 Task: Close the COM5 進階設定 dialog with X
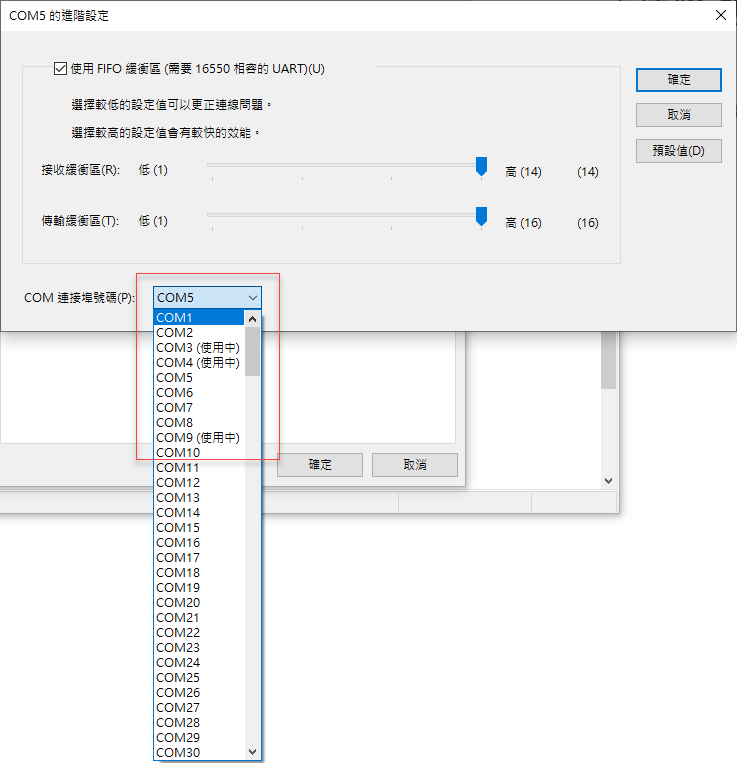(720, 15)
